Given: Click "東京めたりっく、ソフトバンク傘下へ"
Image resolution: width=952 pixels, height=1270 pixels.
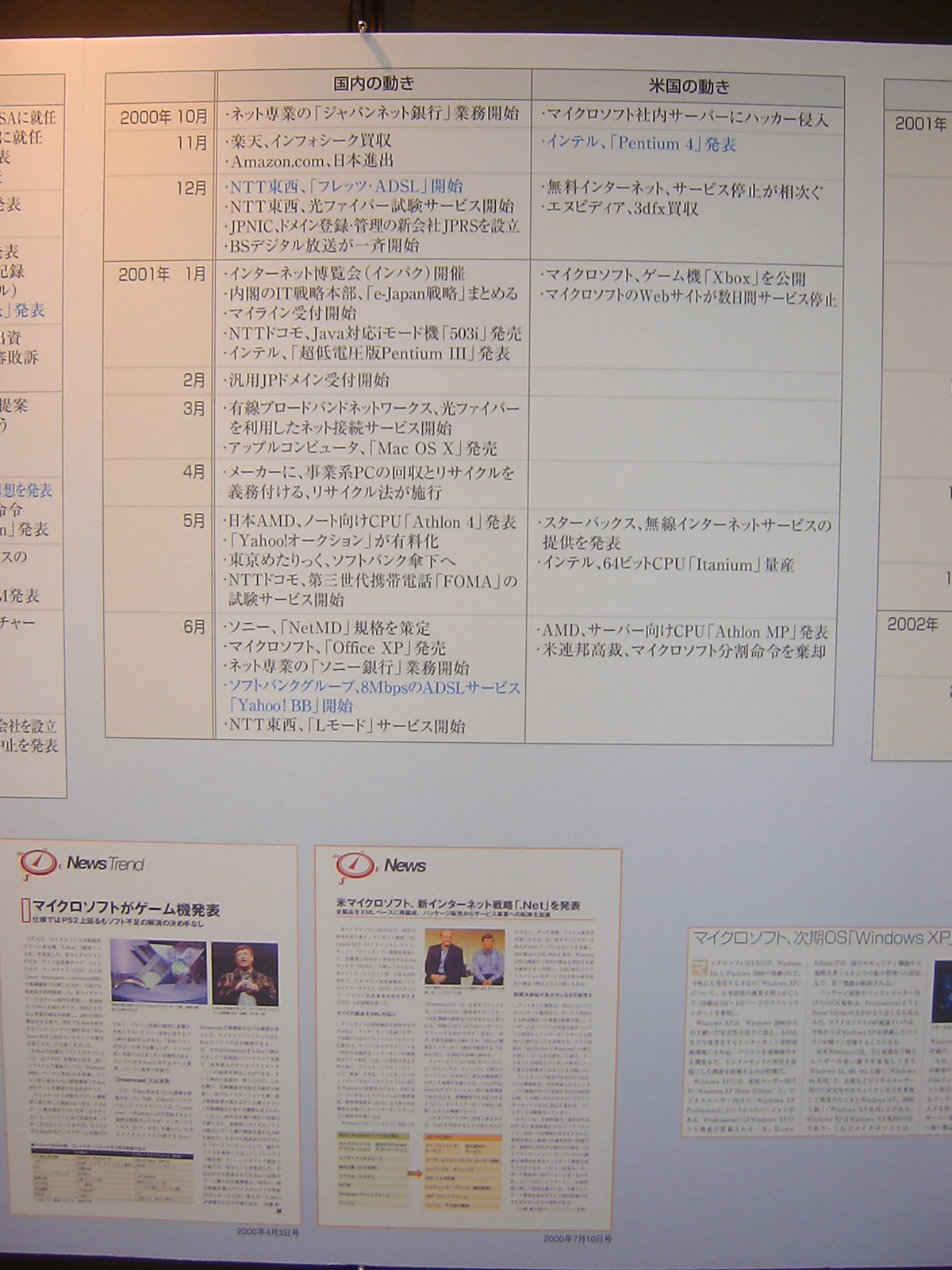Looking at the screenshot, I should pos(340,561).
